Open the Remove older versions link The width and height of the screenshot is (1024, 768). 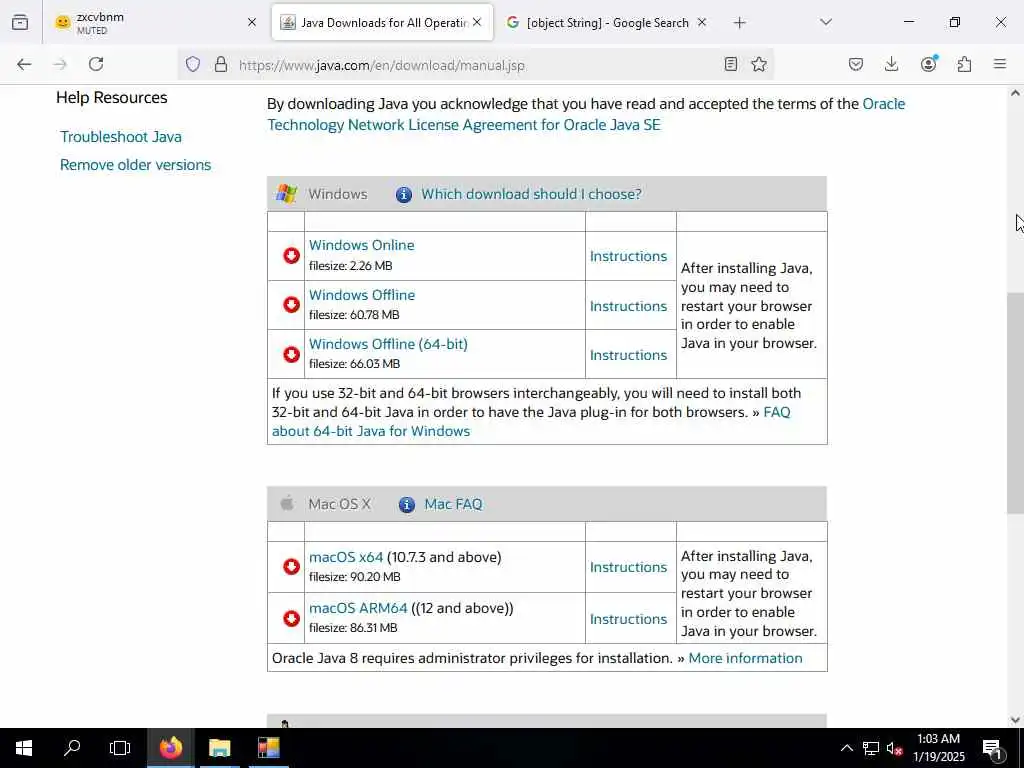click(135, 165)
